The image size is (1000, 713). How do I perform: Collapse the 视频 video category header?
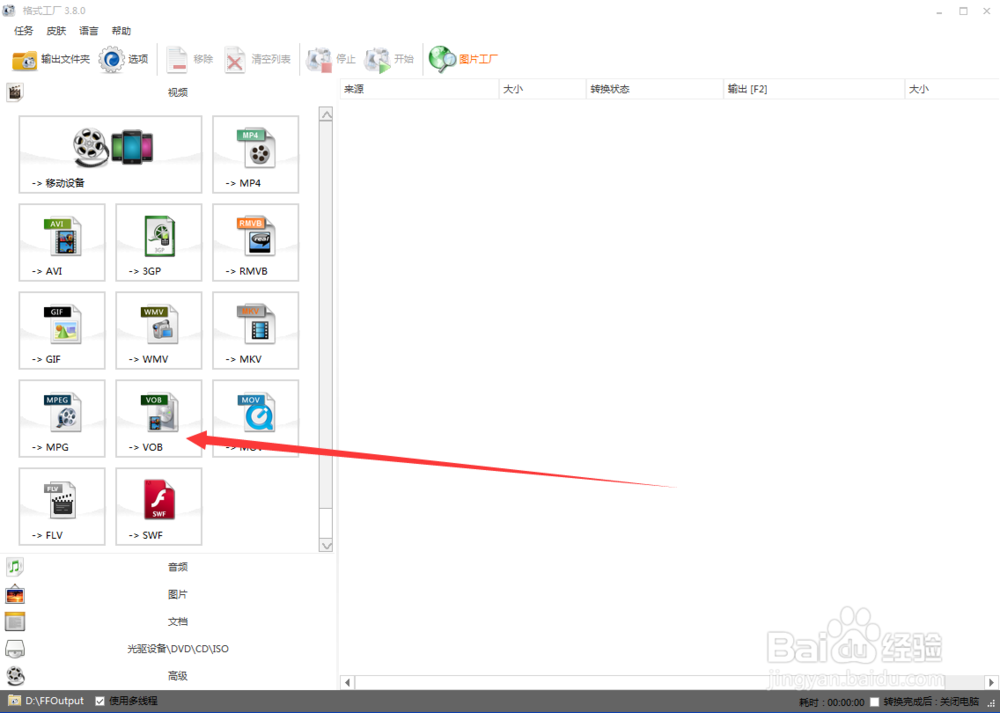168,92
